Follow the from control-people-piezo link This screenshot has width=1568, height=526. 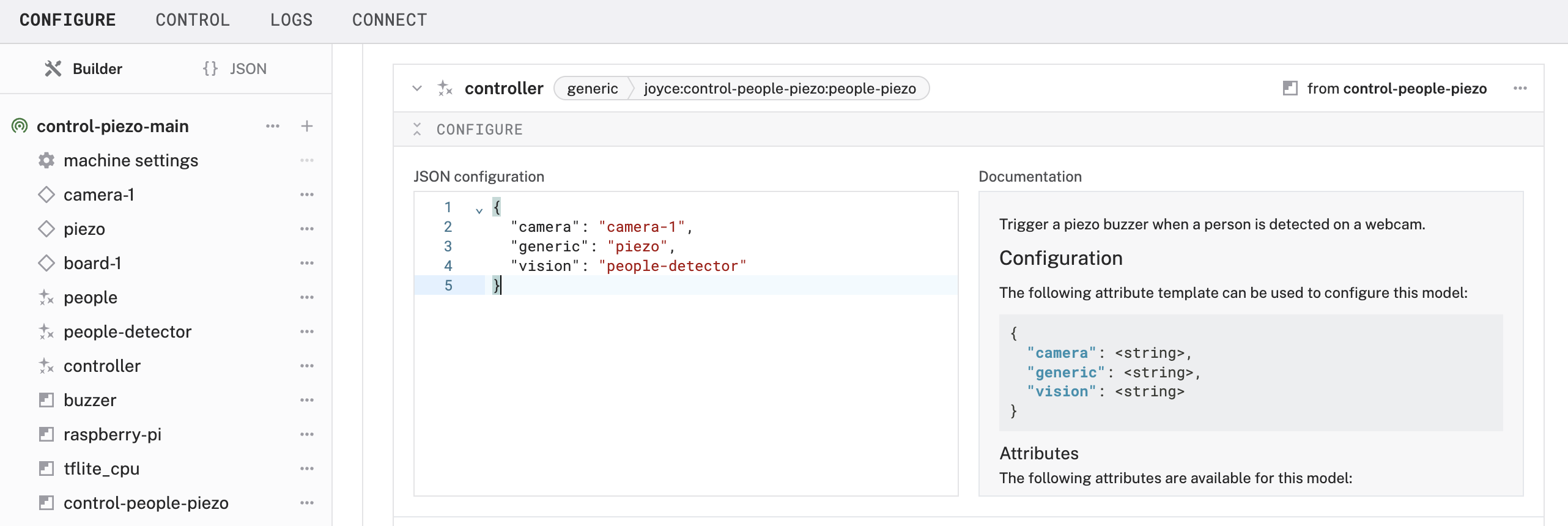coord(1397,88)
